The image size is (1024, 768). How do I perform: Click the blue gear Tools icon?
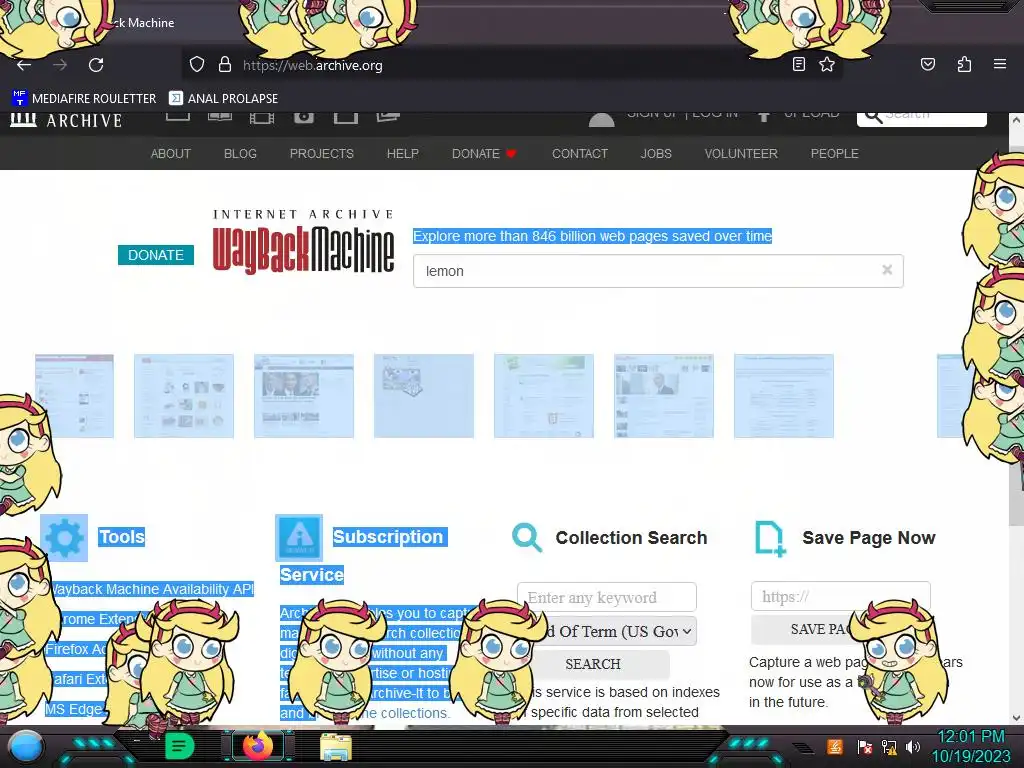coord(64,538)
